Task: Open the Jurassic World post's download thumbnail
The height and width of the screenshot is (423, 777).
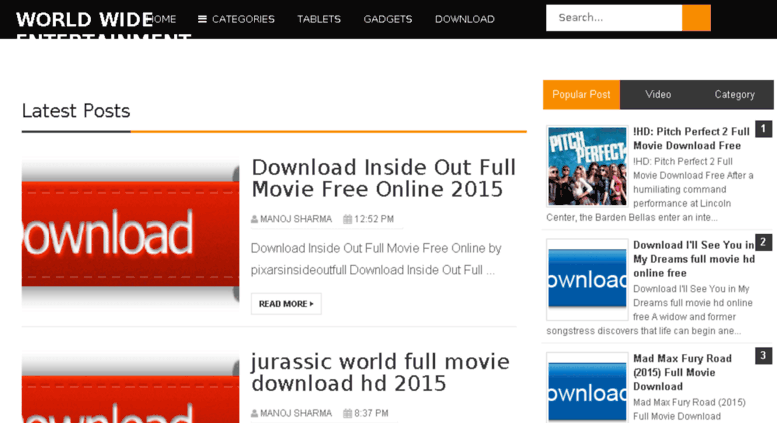Action: (x=130, y=387)
